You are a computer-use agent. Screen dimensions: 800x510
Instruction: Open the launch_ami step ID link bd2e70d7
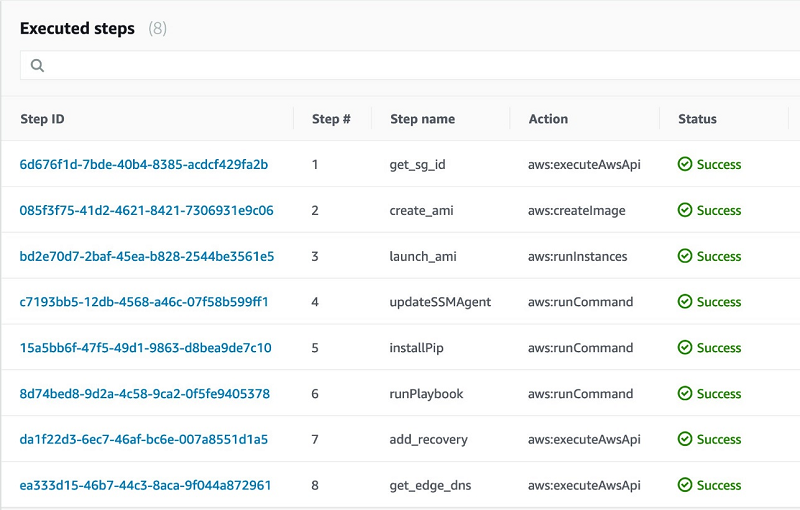click(147, 256)
